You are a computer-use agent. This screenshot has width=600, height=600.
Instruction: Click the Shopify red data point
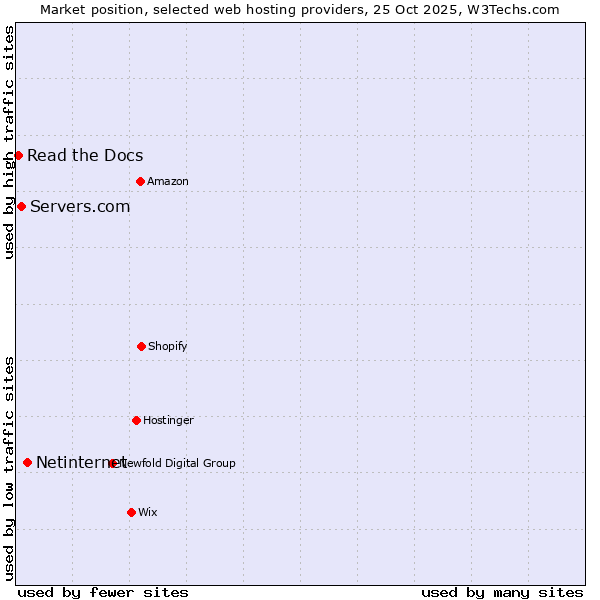tap(141, 346)
